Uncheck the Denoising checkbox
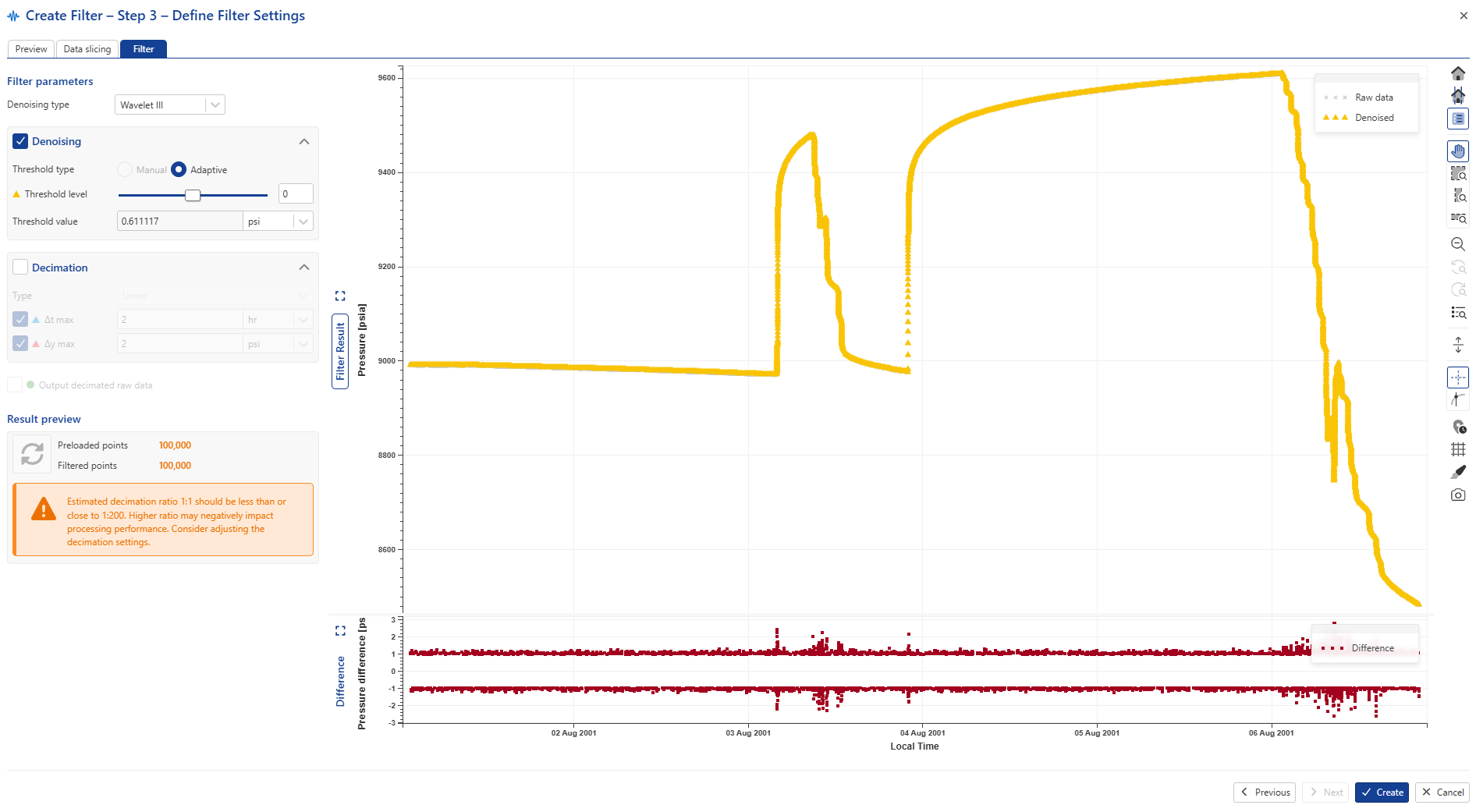This screenshot has height=812, width=1476. pos(20,141)
